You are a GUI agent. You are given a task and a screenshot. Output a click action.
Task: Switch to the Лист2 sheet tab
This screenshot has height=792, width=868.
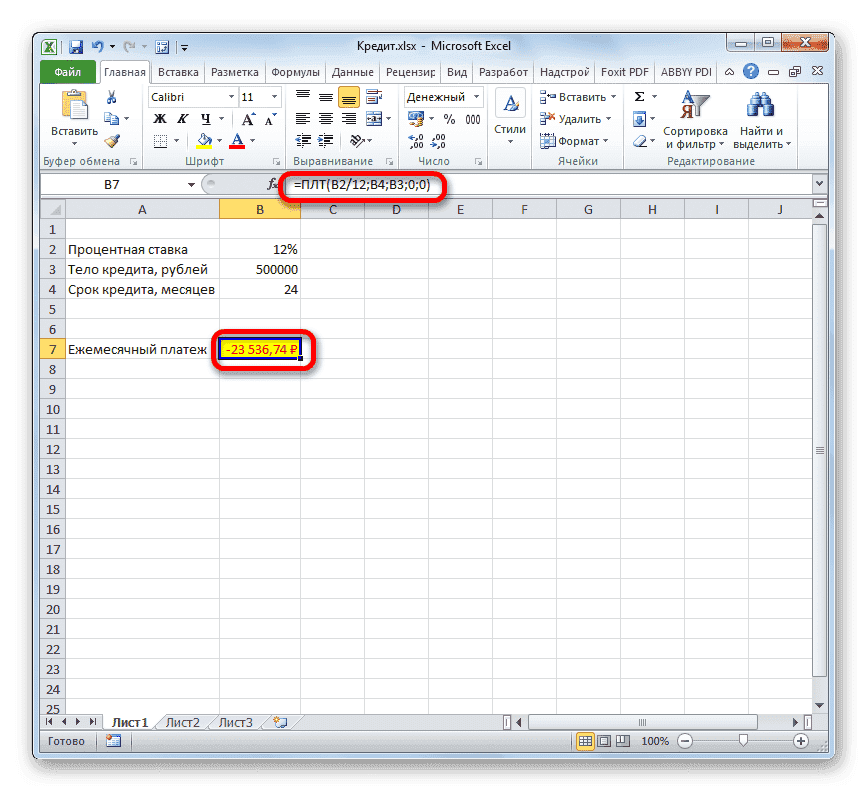point(182,722)
